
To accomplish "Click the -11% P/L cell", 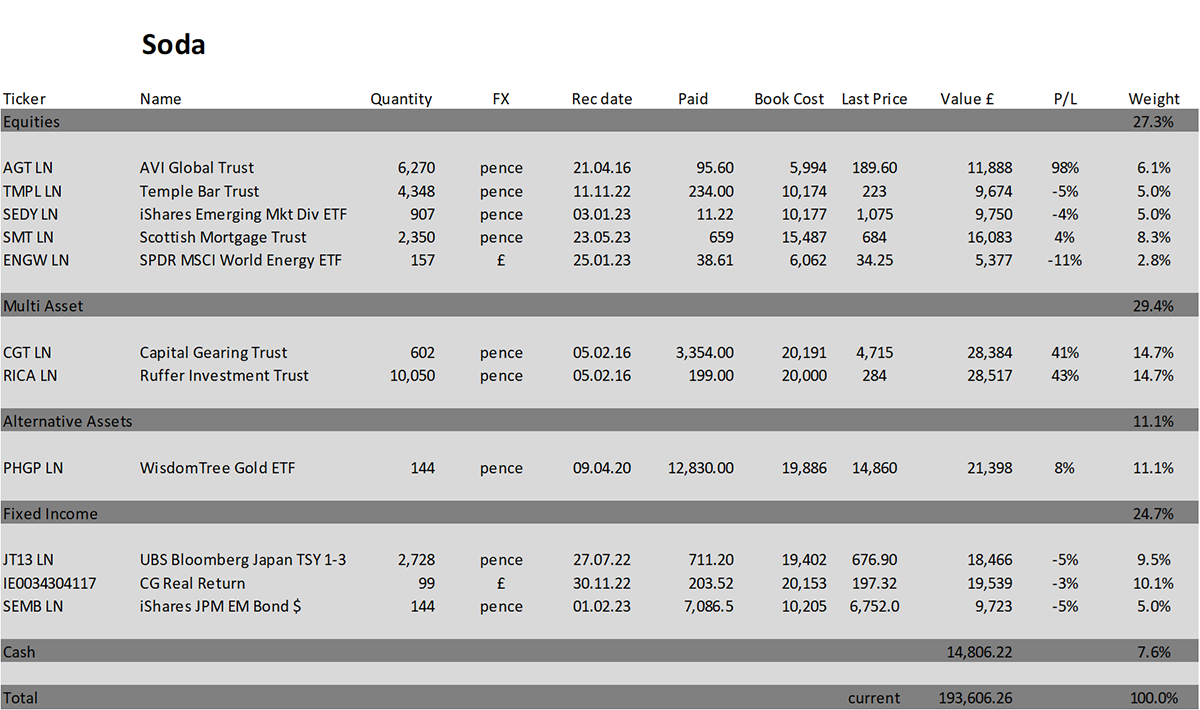I will pos(1065,260).
